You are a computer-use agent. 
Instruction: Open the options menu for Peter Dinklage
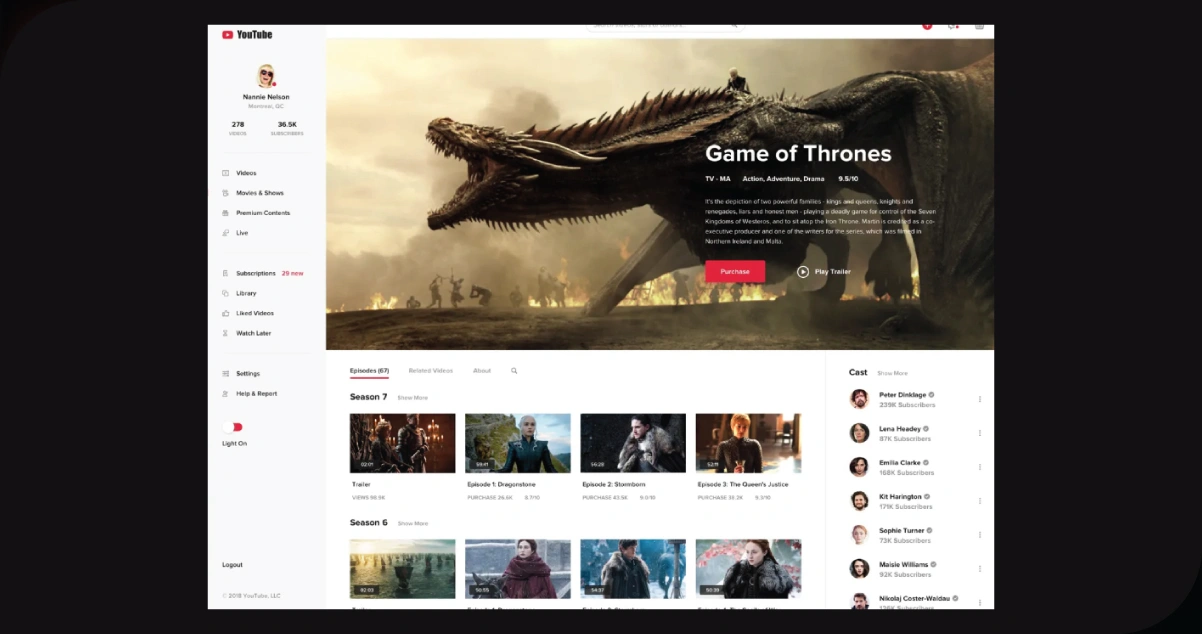click(x=979, y=399)
